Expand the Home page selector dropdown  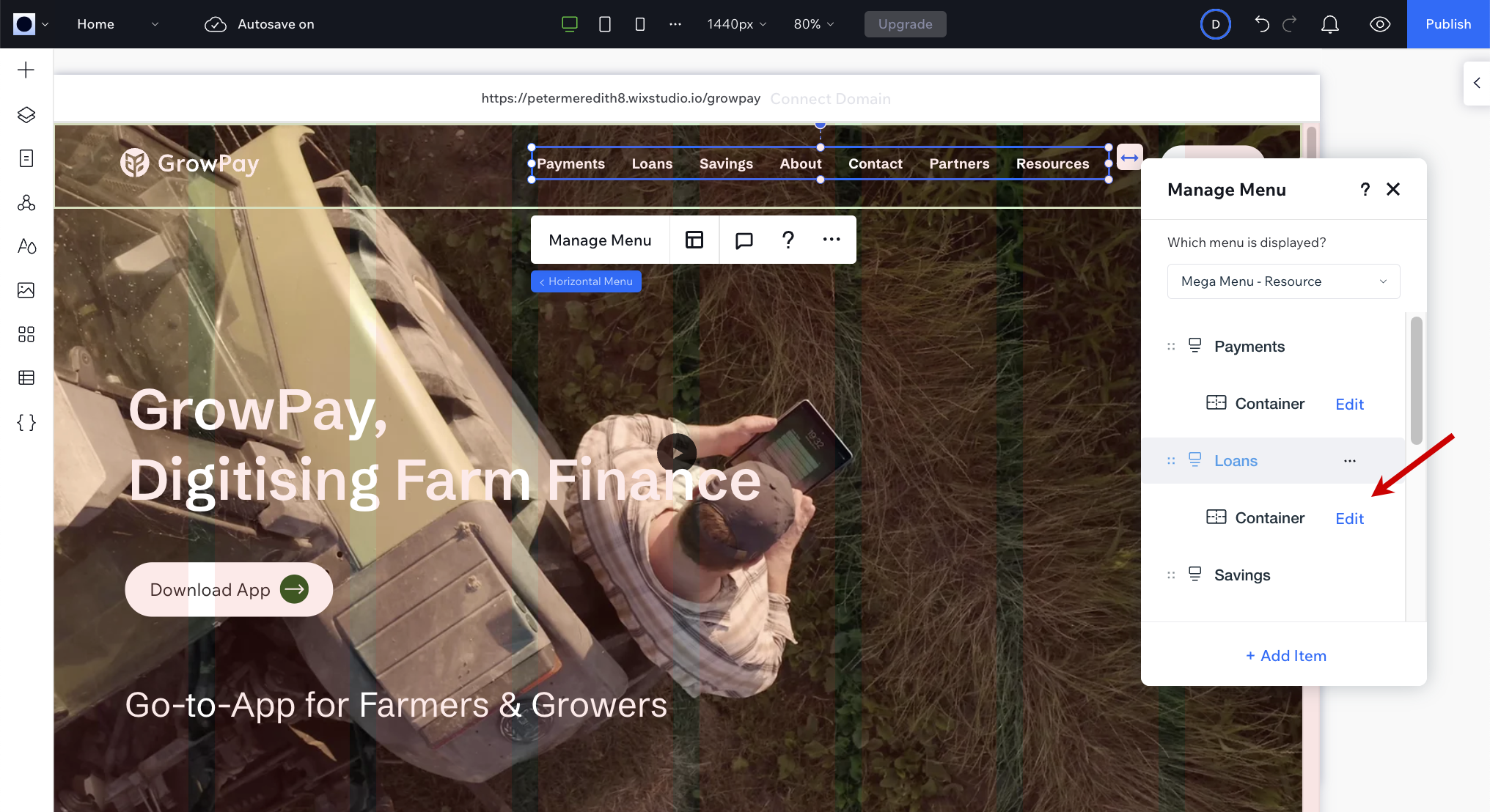117,24
